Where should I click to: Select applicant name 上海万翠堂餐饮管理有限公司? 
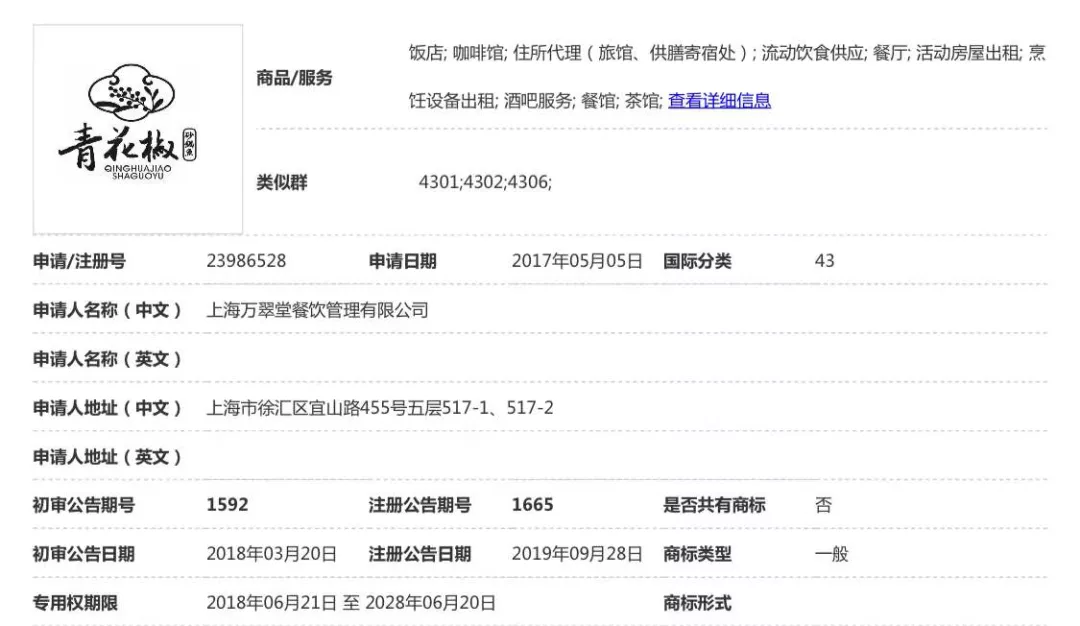click(318, 311)
